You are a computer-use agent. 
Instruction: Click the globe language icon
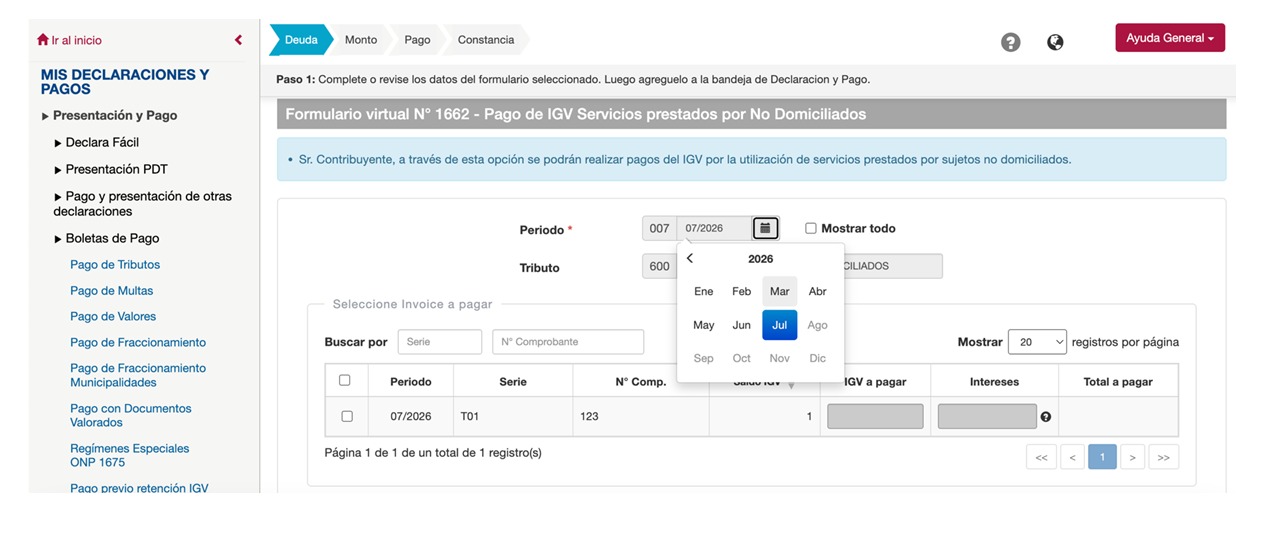click(x=1055, y=42)
